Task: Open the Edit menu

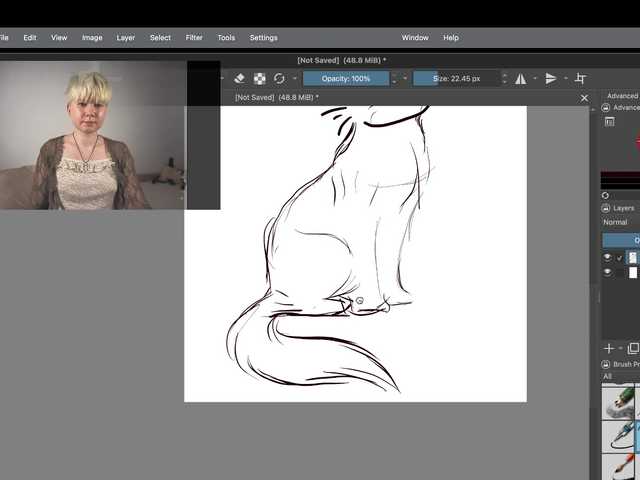Action: [30, 38]
